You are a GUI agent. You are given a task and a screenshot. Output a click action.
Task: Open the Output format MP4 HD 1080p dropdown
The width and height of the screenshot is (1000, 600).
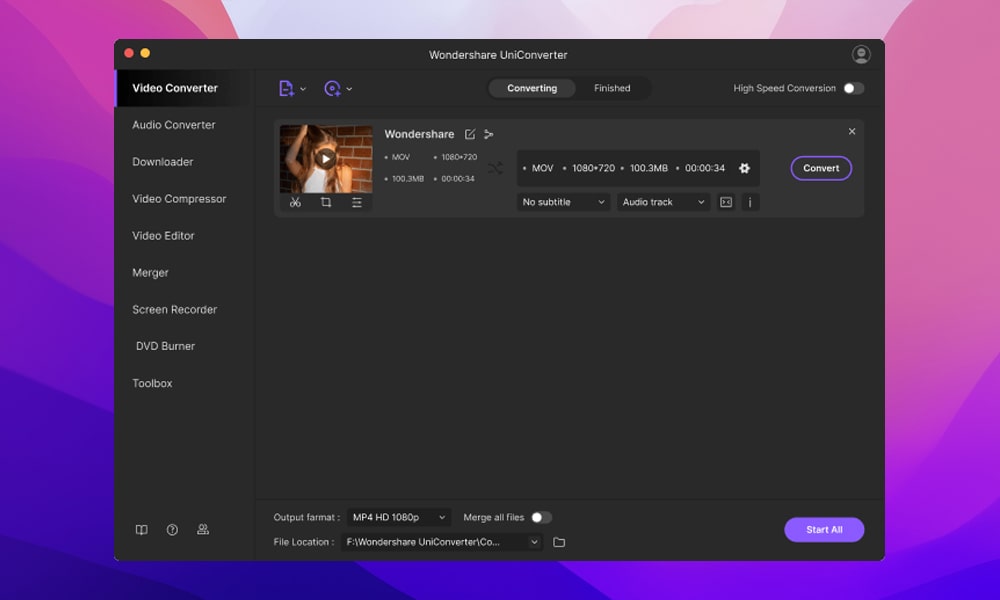coord(398,517)
